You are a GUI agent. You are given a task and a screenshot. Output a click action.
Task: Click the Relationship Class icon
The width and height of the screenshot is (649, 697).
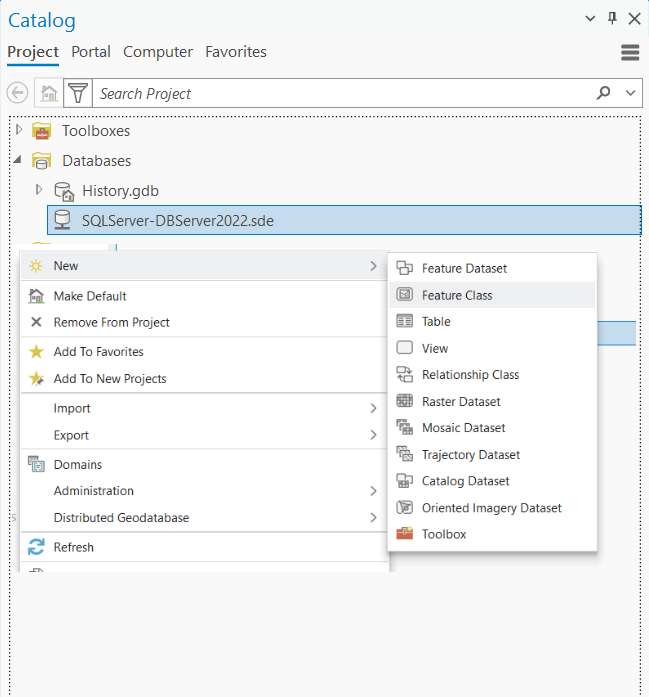click(405, 374)
